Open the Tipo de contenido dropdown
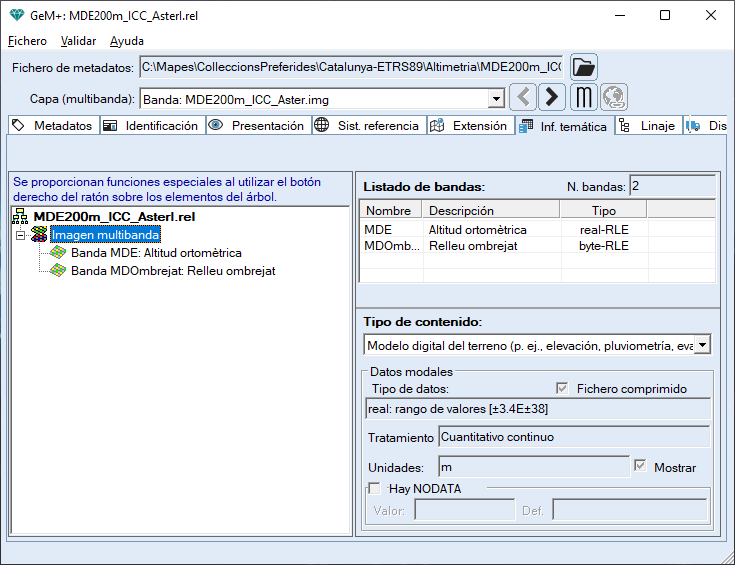 tap(701, 345)
